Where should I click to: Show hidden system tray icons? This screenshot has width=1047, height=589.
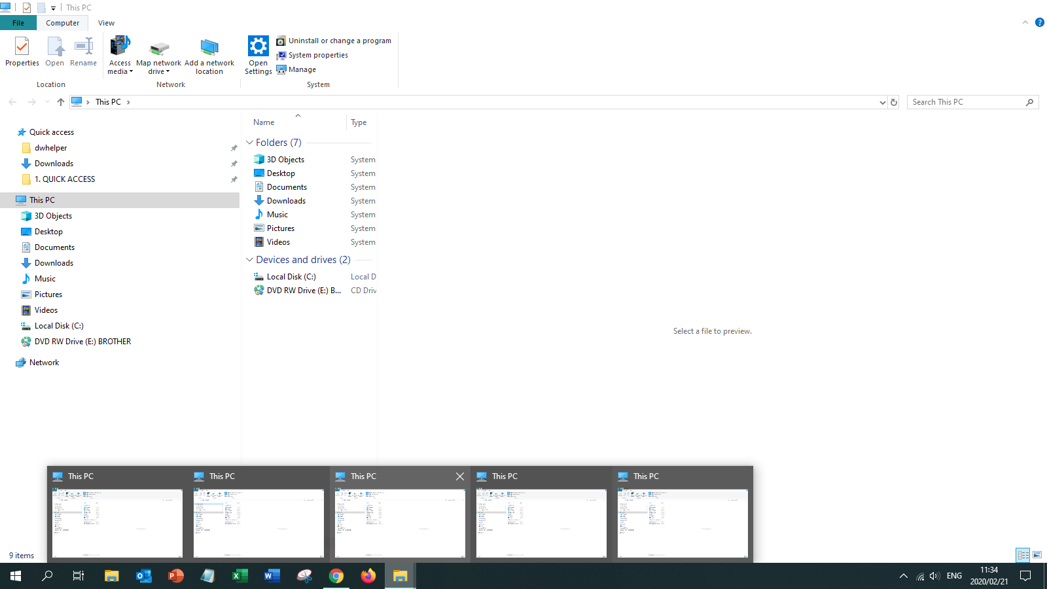[x=903, y=576]
